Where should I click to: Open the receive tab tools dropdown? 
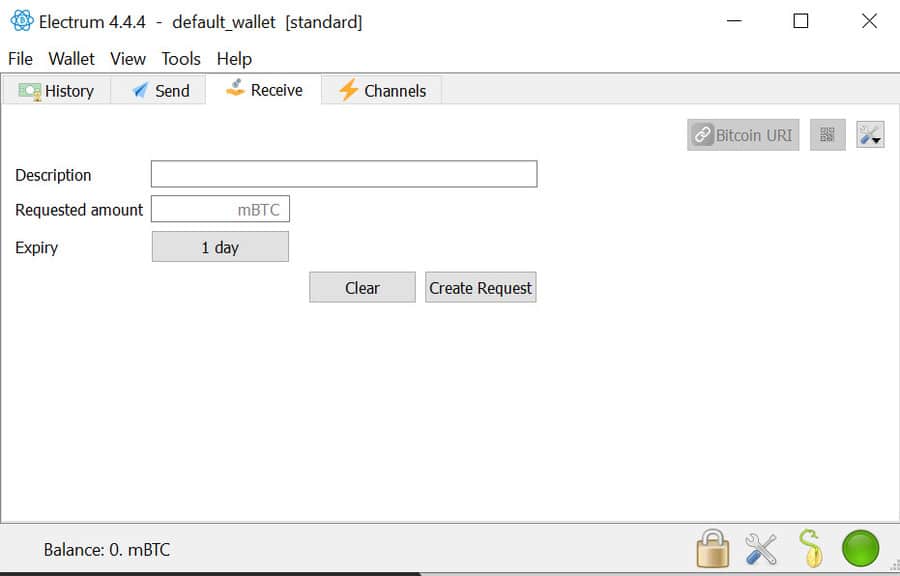pyautogui.click(x=870, y=135)
